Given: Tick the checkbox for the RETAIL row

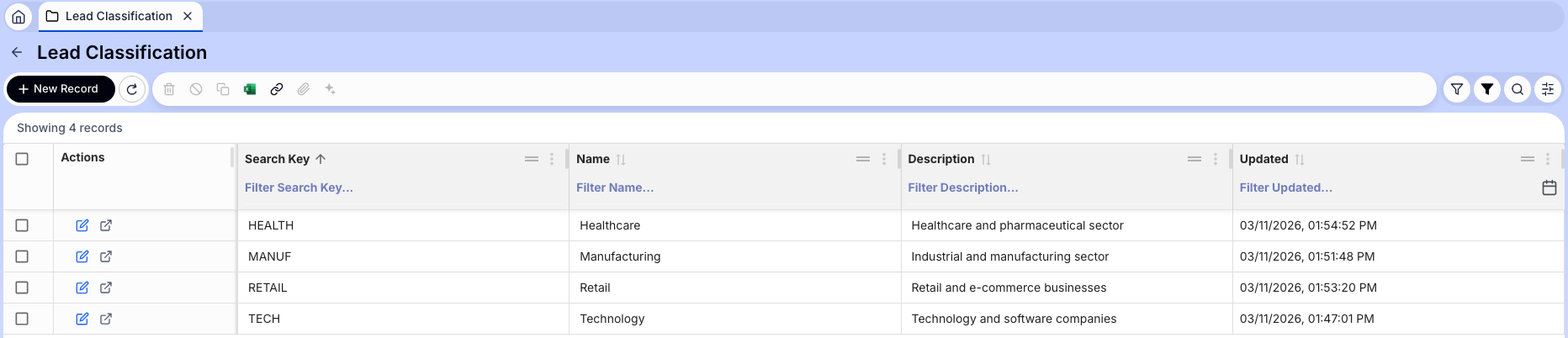Looking at the screenshot, I should pyautogui.click(x=22, y=288).
